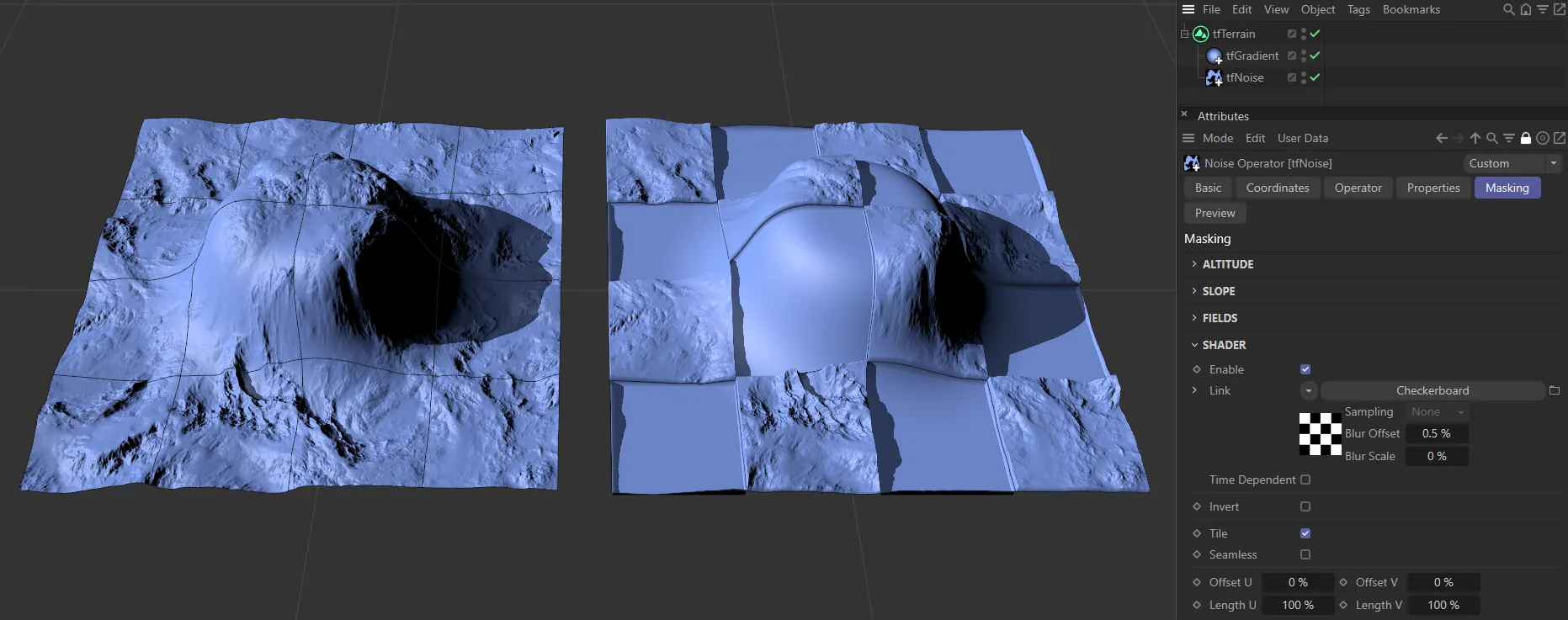Click the Offset V value field
This screenshot has height=620, width=1568.
(x=1443, y=582)
